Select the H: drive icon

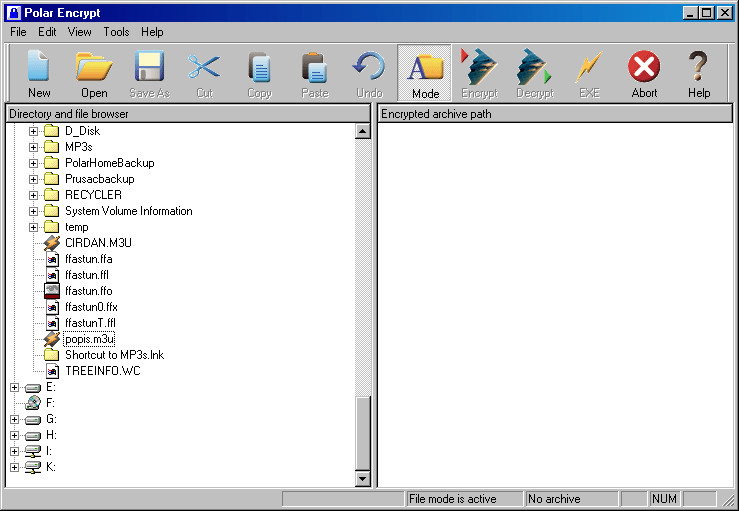click(x=33, y=436)
